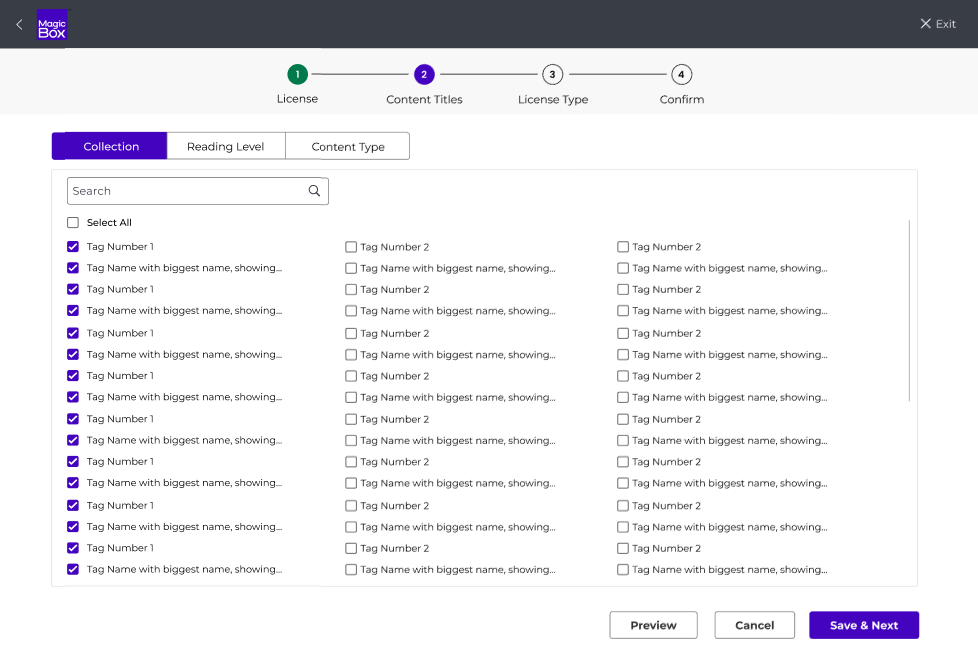Check the topmost Tag Number 2 in middle column
Viewport: 978px width, 651px height.
(351, 247)
